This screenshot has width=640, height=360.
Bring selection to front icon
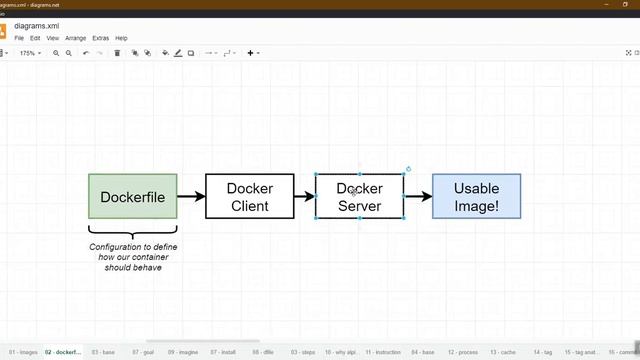(x=135, y=53)
